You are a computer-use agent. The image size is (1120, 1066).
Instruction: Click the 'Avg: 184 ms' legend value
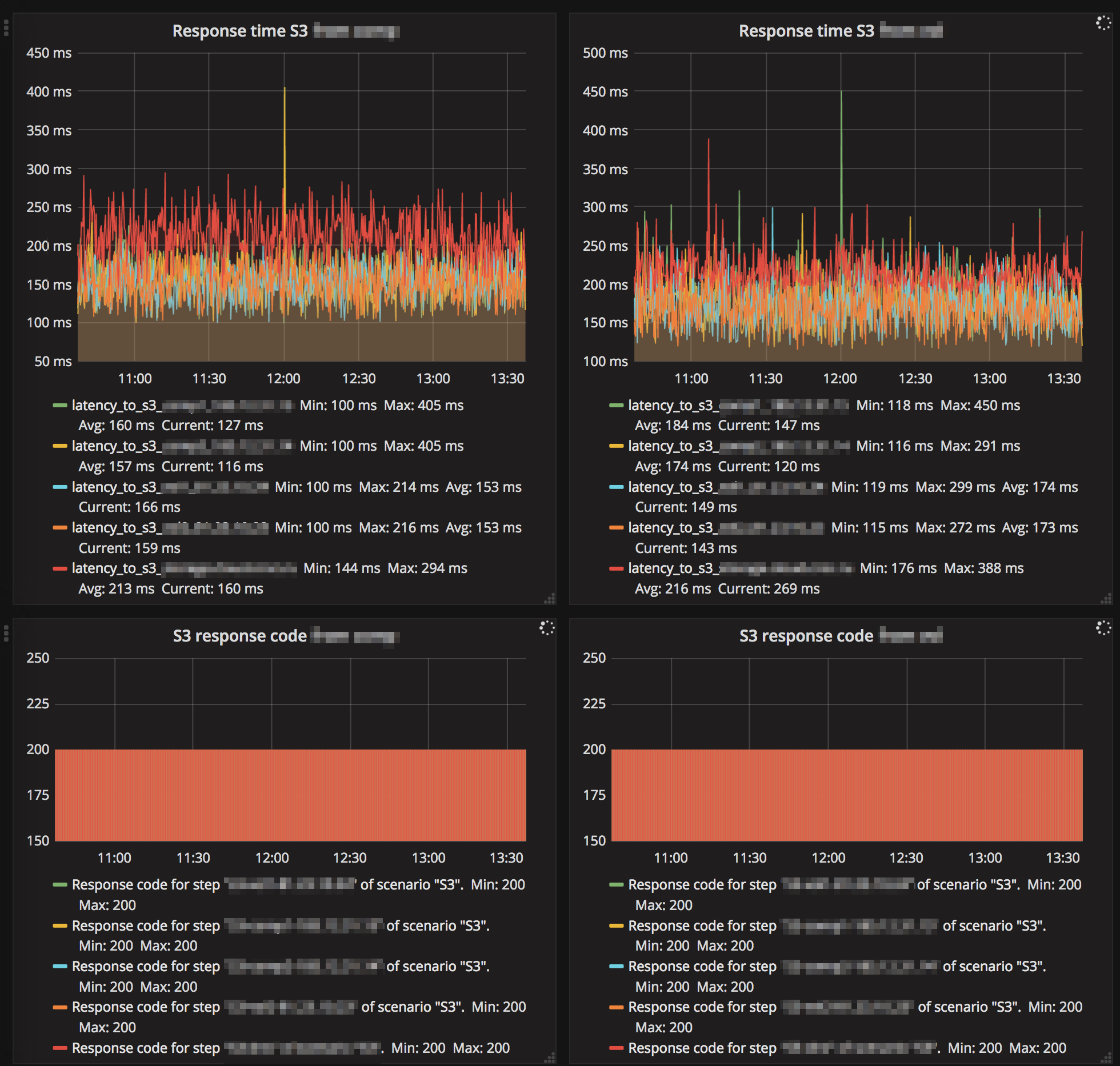pos(673,426)
